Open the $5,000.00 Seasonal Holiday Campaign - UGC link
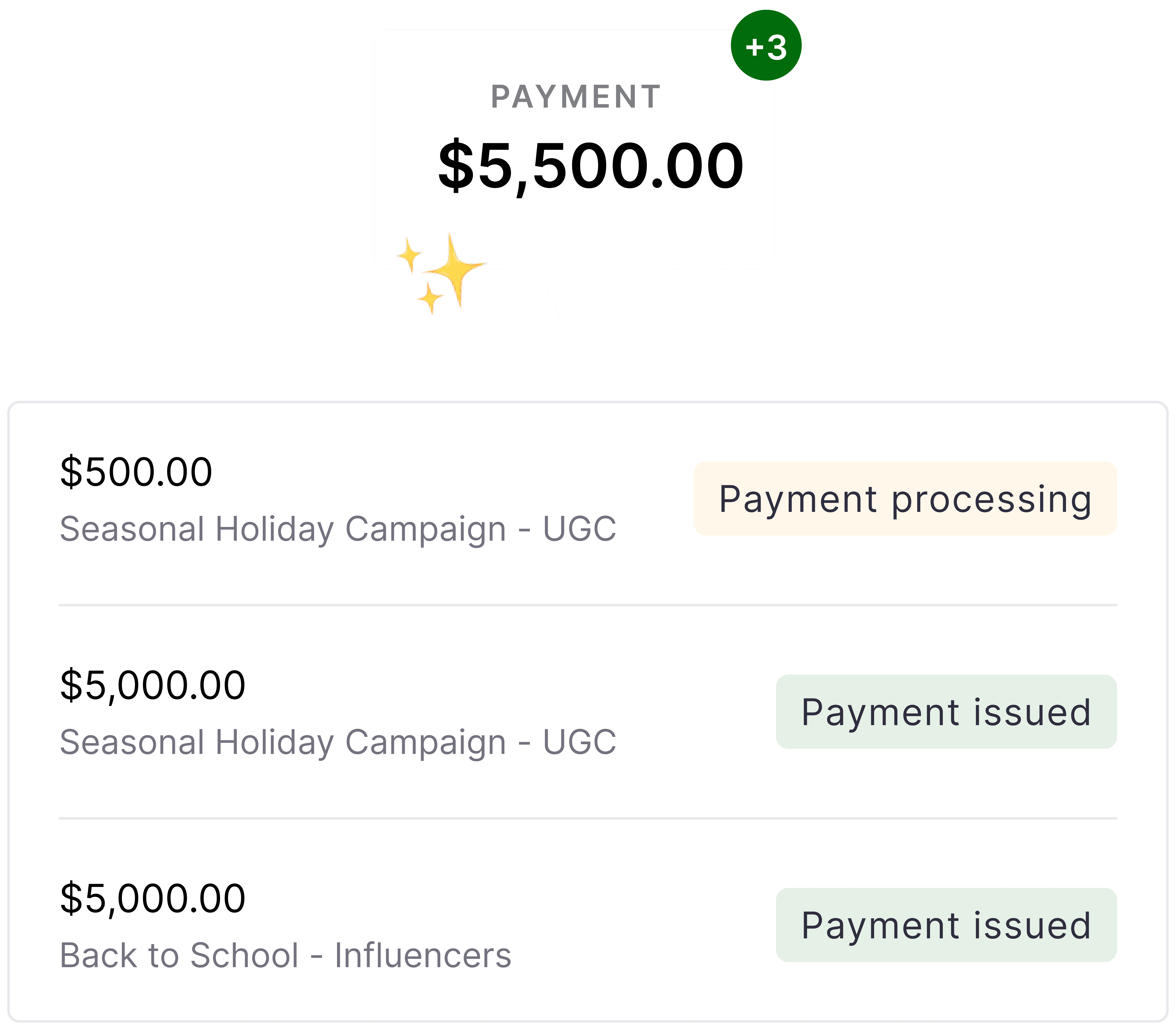 click(x=338, y=742)
